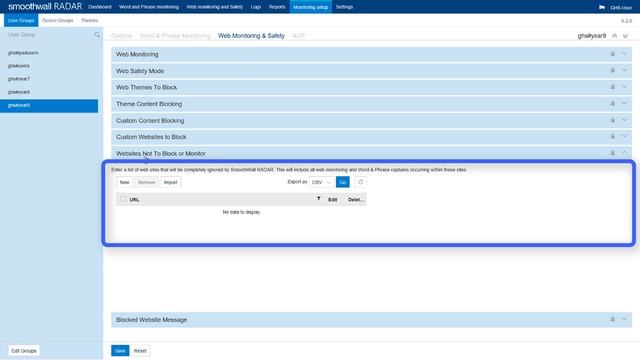The width and height of the screenshot is (640, 360).
Task: Expand the Blocked Website Message section
Action: click(x=624, y=320)
